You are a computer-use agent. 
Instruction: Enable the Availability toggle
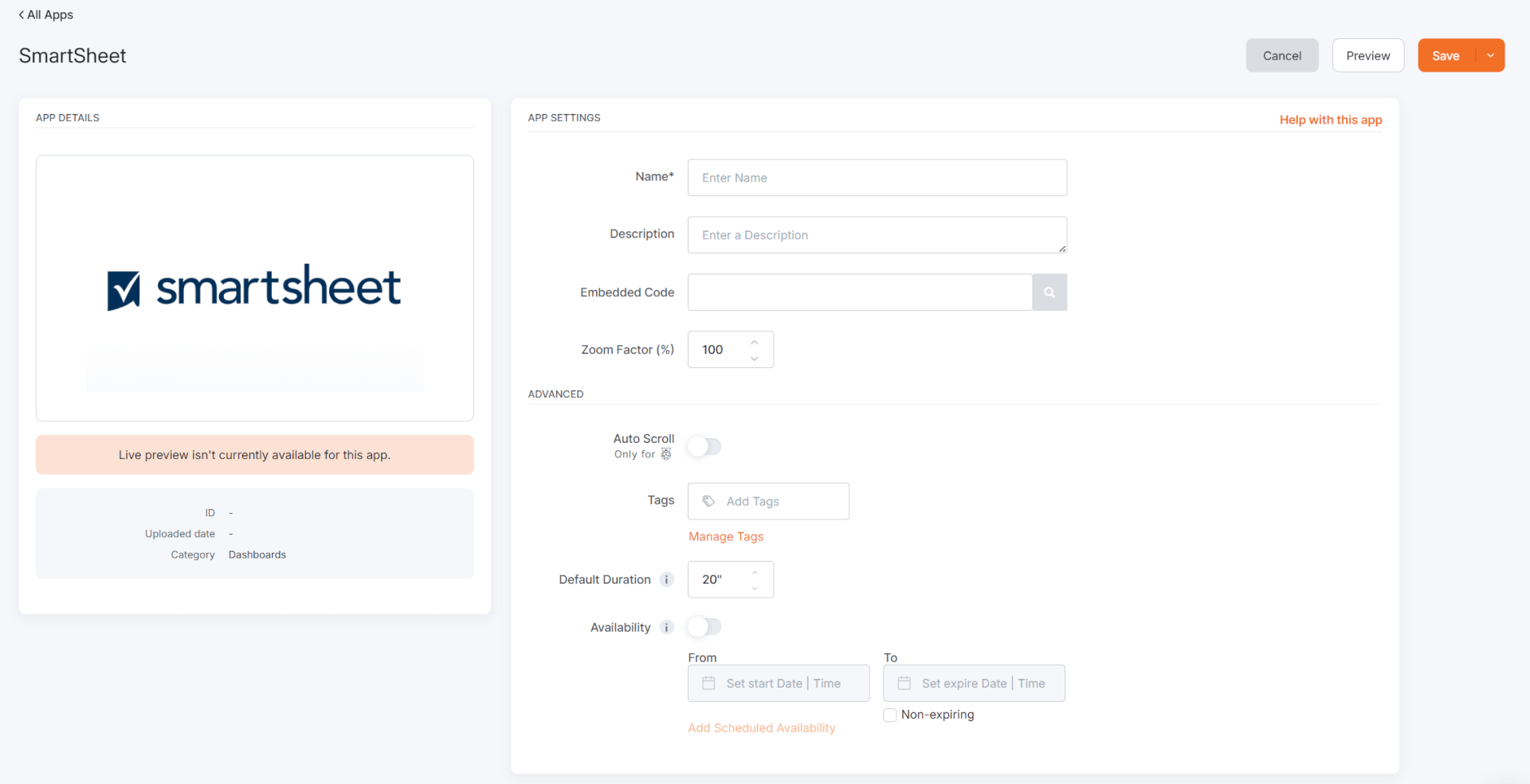coord(704,627)
